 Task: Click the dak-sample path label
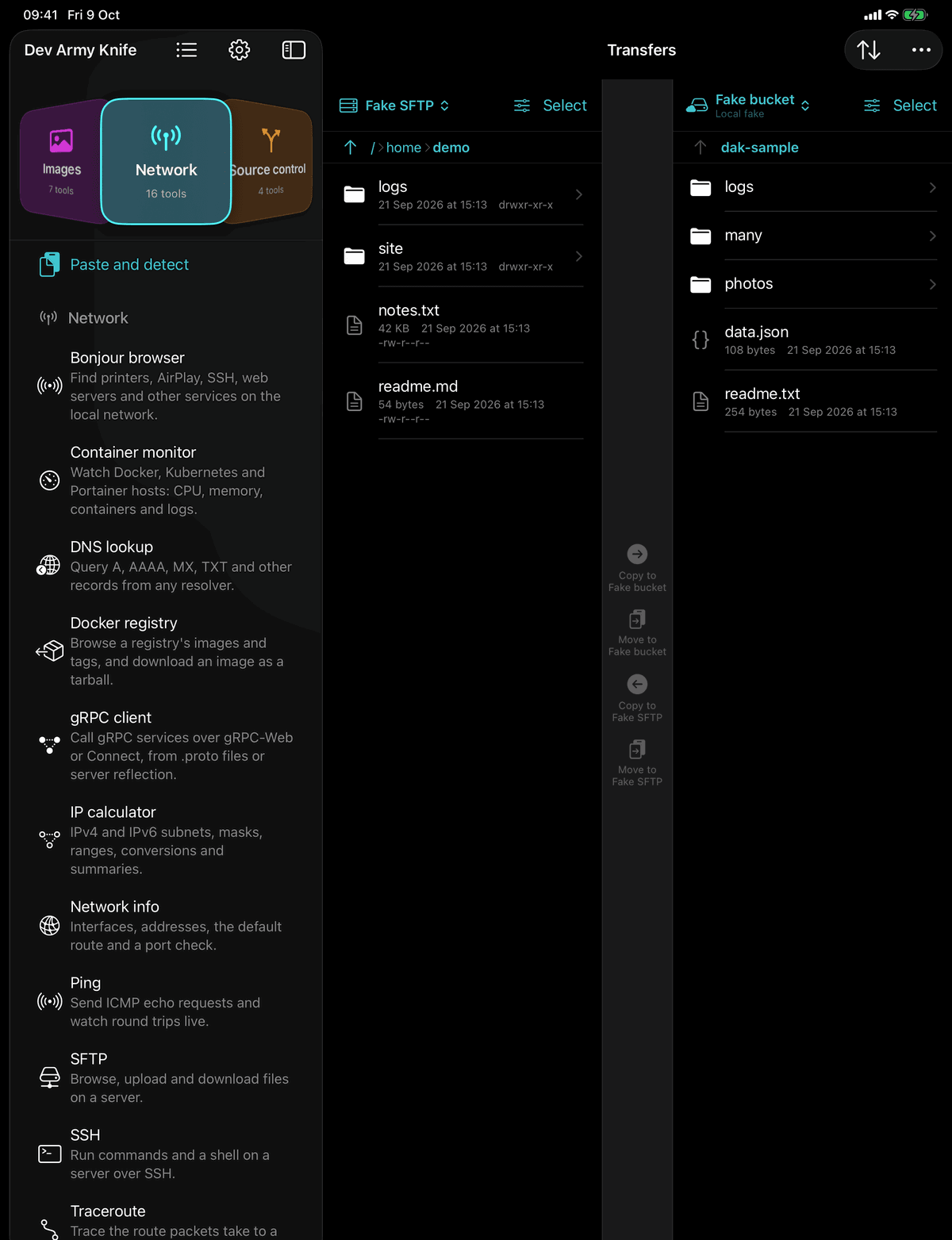point(759,148)
